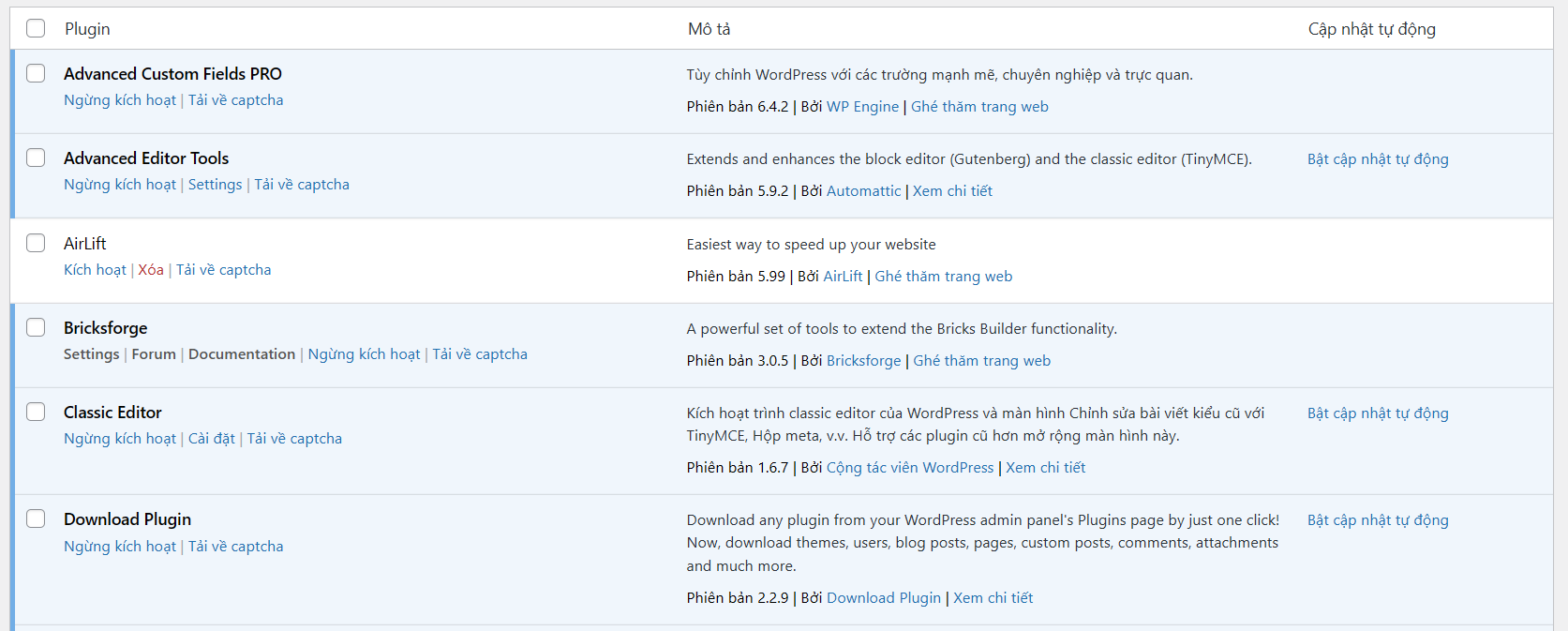Delete the AirLift plugin via Xóa

[x=151, y=270]
